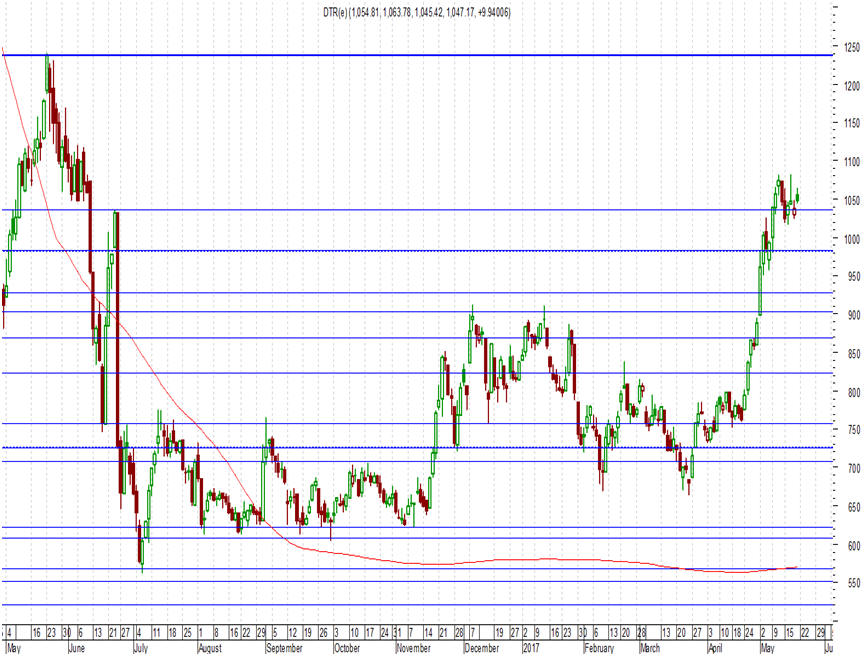This screenshot has height=656, width=864.
Task: Click the 1000 price axis label
Action: (x=852, y=239)
